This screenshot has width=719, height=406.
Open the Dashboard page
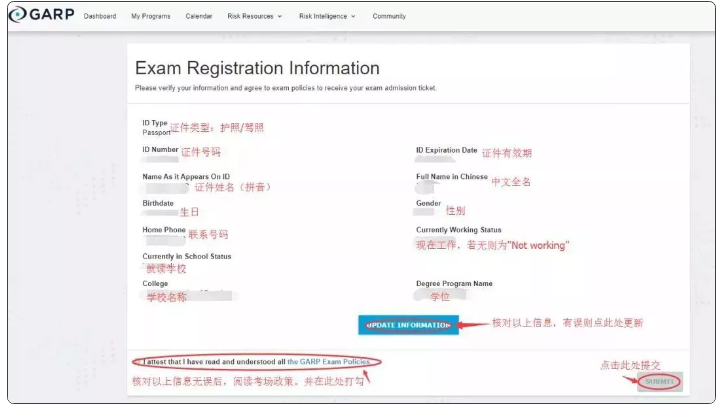click(100, 16)
